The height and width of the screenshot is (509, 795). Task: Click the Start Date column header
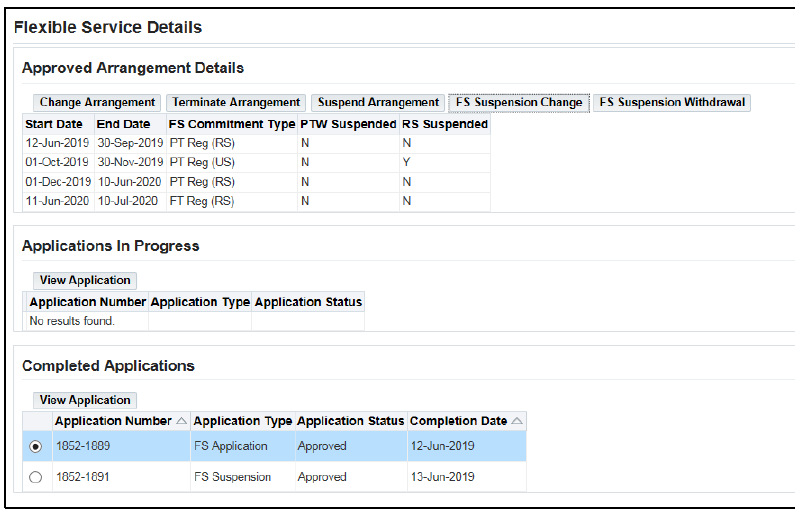pos(54,125)
